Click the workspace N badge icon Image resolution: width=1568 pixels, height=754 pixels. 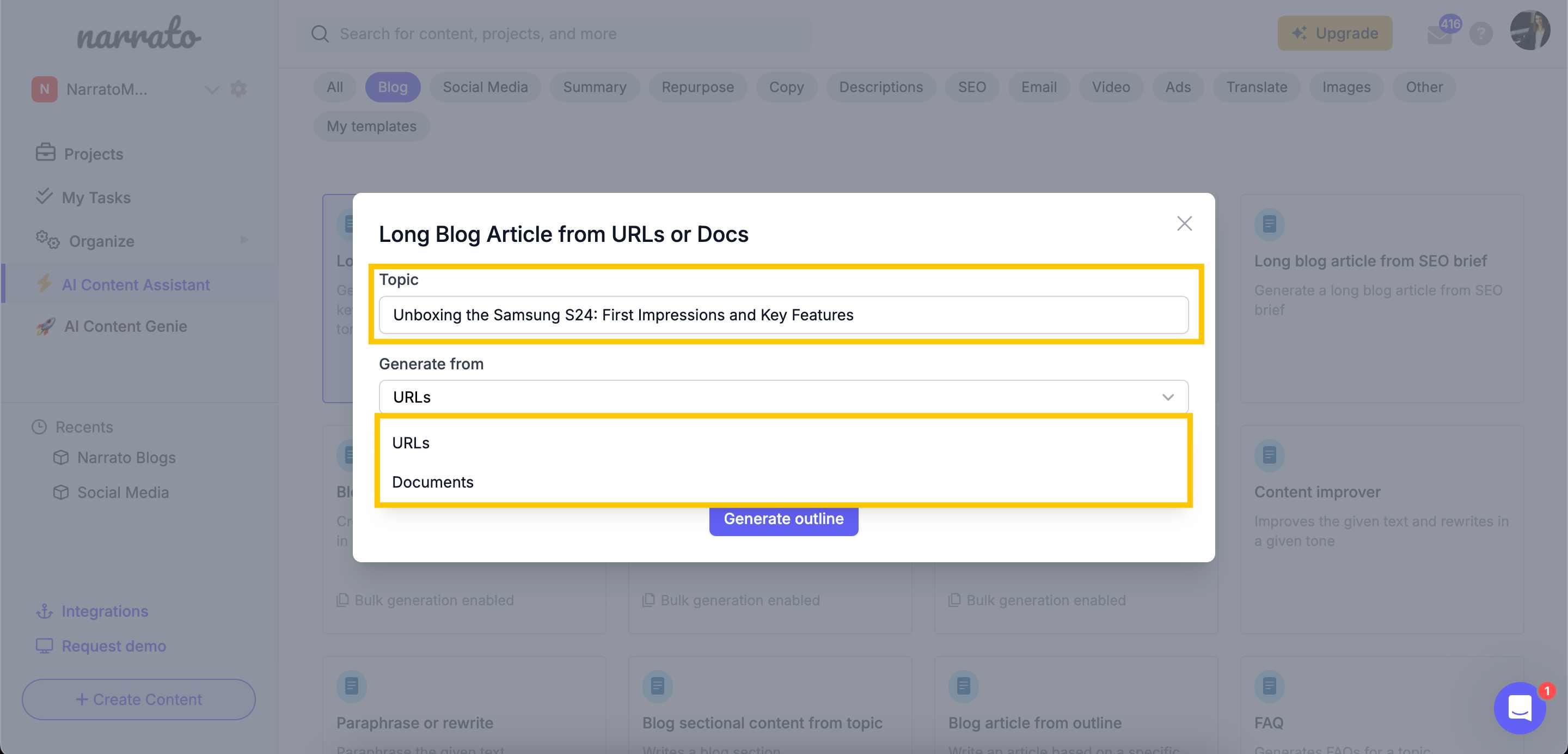click(x=45, y=89)
